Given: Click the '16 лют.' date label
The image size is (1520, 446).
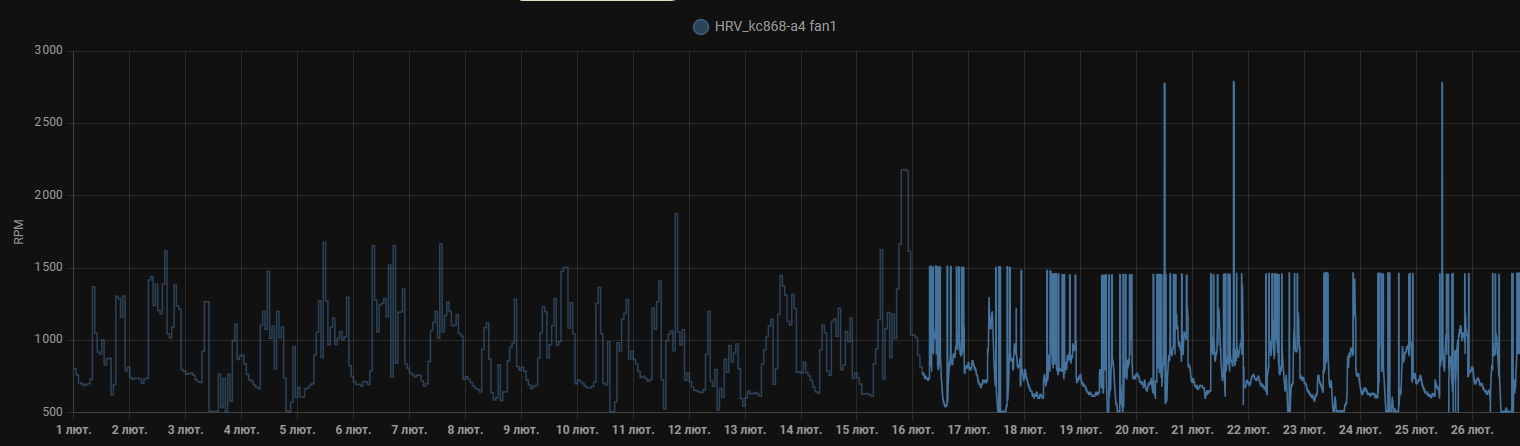Looking at the screenshot, I should click(913, 430).
